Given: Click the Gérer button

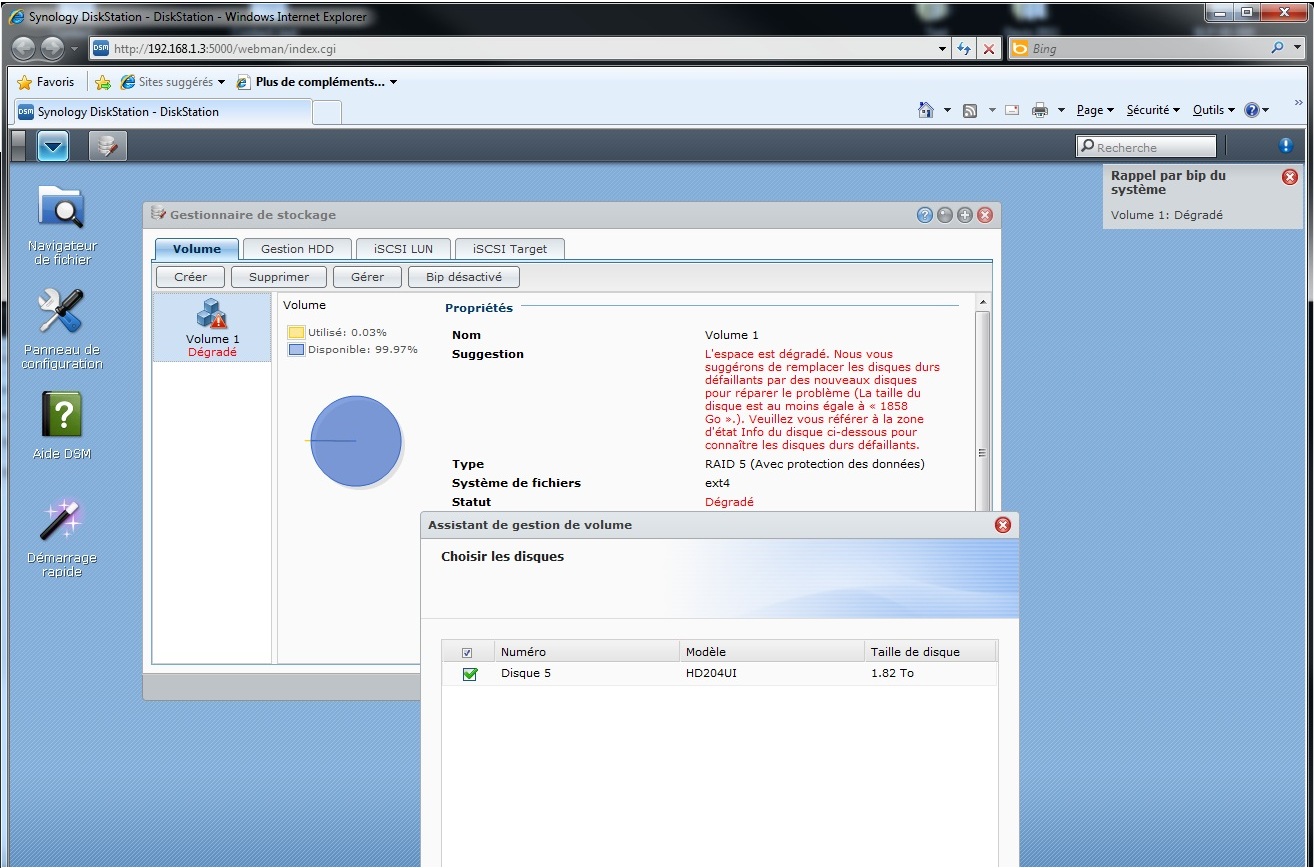Looking at the screenshot, I should 367,277.
